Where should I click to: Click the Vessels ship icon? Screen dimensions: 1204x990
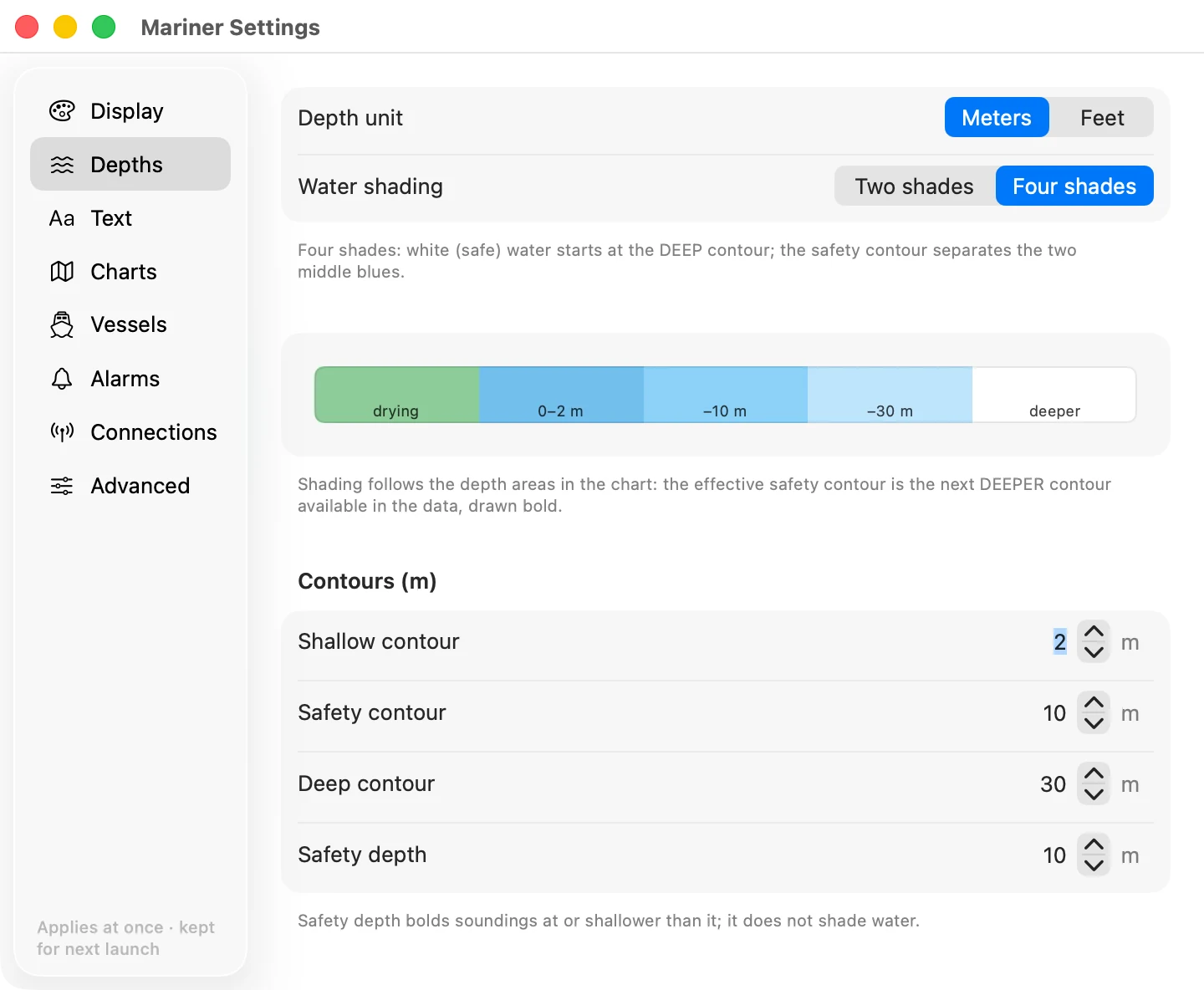62,324
